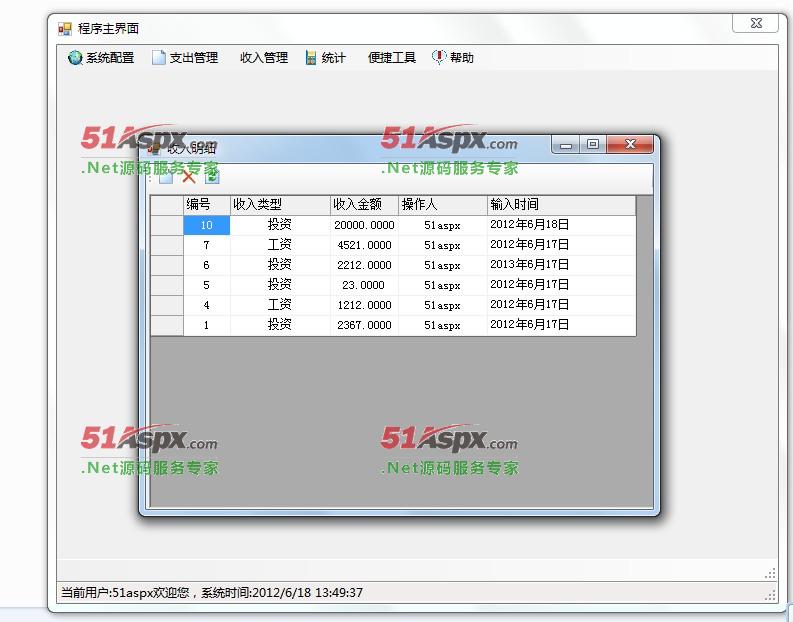Image resolution: width=793 pixels, height=622 pixels.
Task: Click 投资 type cell in row 1
Action: [x=280, y=325]
